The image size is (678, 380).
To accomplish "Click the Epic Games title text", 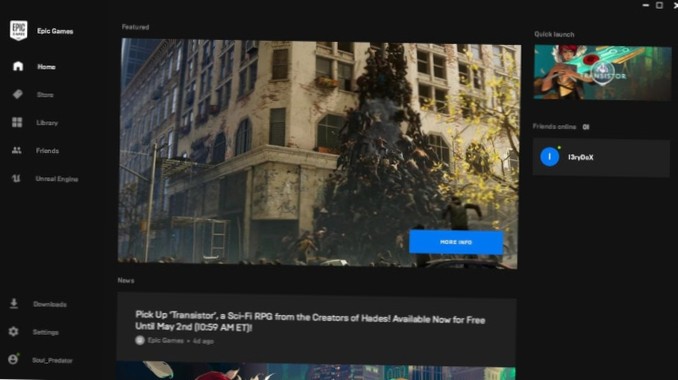I will pos(55,31).
